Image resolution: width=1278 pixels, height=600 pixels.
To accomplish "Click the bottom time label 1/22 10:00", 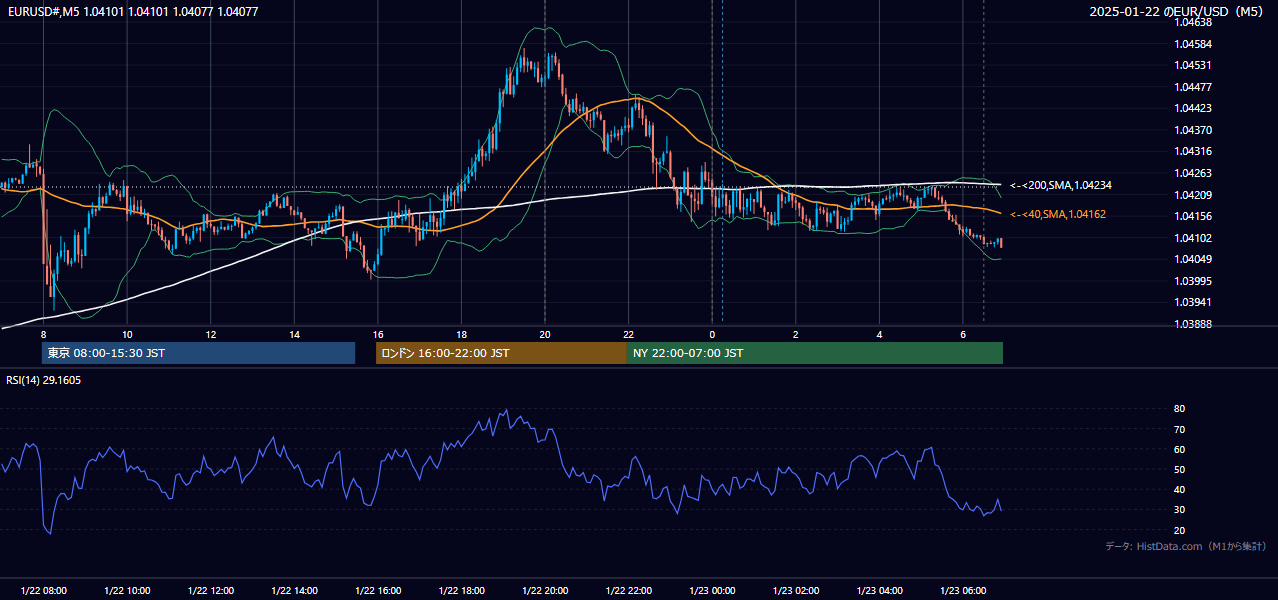I will coord(127,591).
